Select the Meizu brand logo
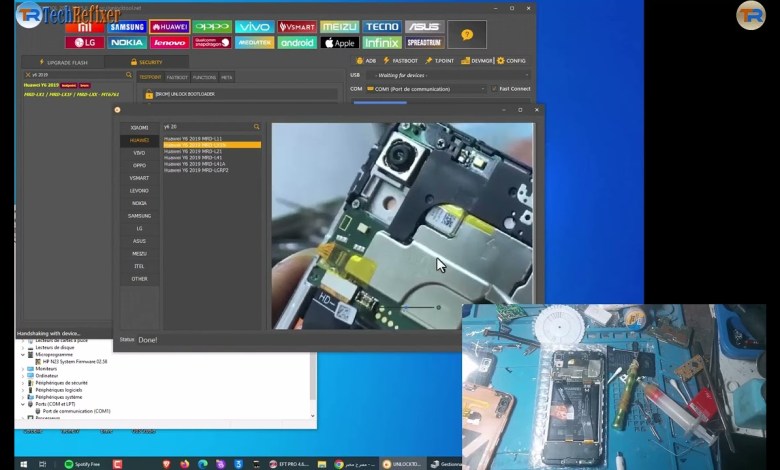This screenshot has height=470, width=780. pyautogui.click(x=339, y=27)
